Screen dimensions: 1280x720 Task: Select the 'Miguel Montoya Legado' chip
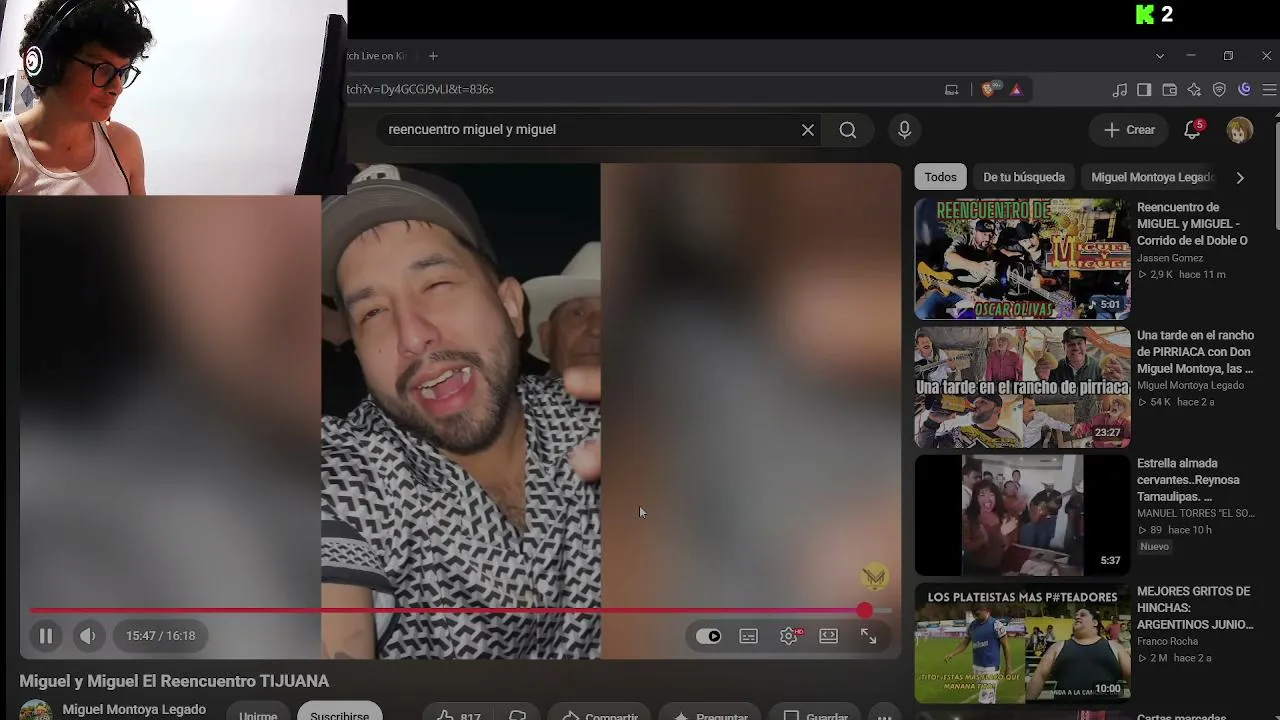pos(1152,177)
